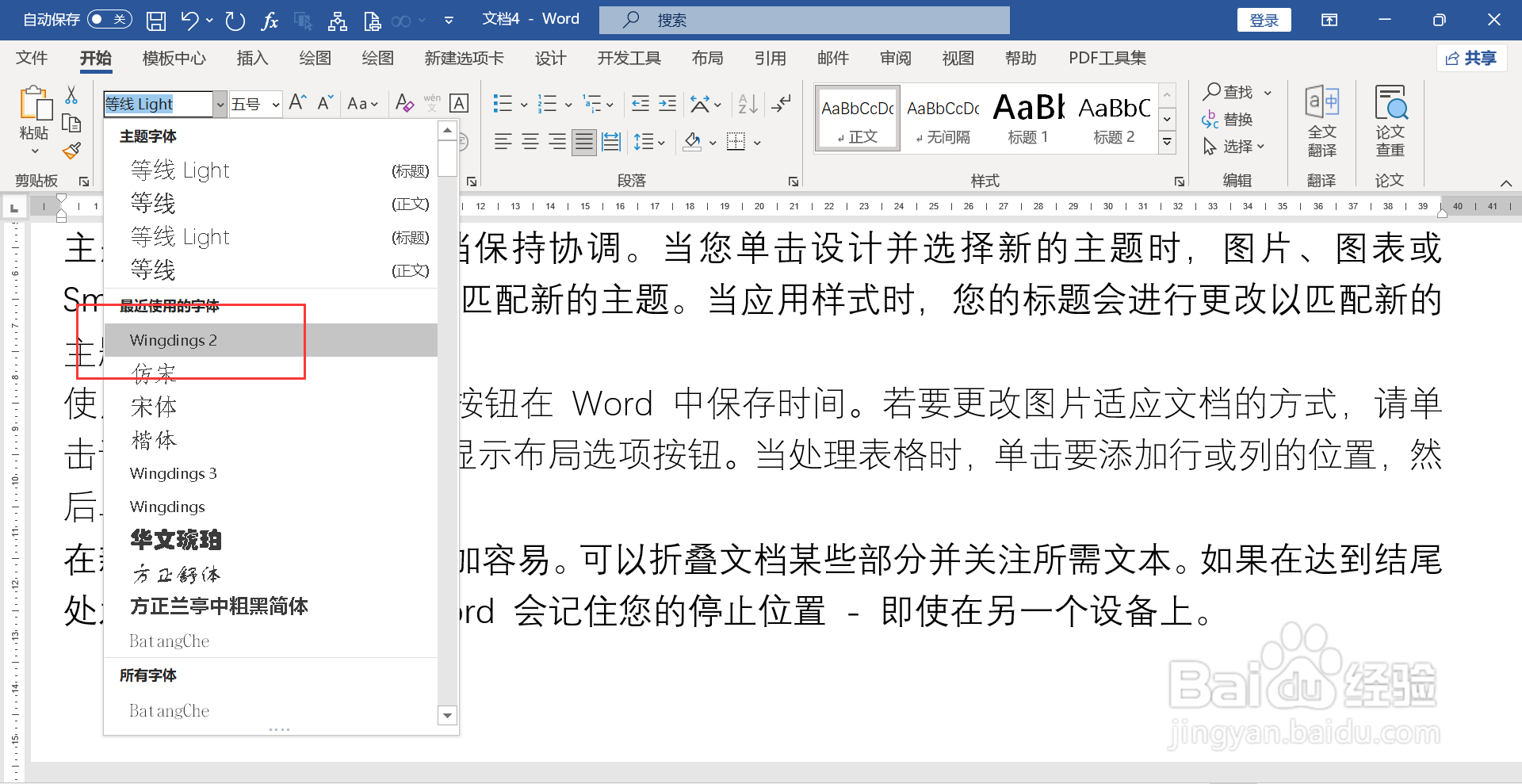The width and height of the screenshot is (1522, 784).
Task: Open the PDF工具集 tab
Action: (1107, 58)
